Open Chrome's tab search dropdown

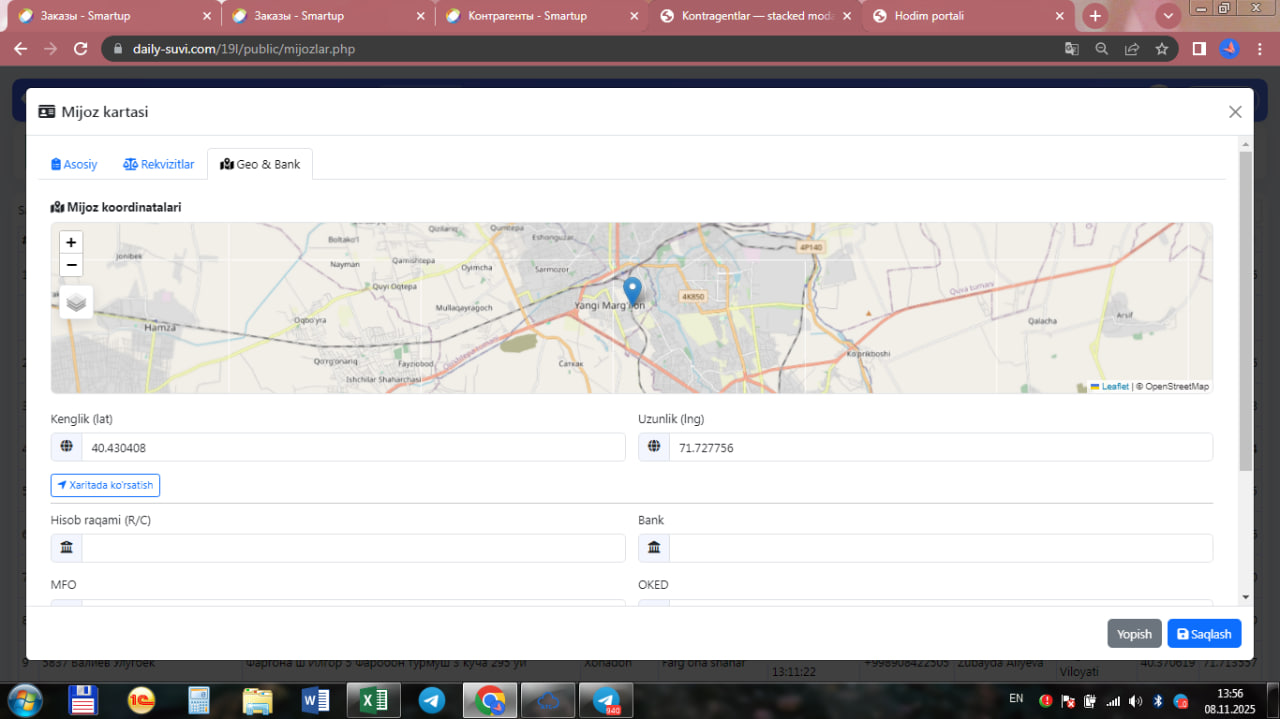[1167, 16]
